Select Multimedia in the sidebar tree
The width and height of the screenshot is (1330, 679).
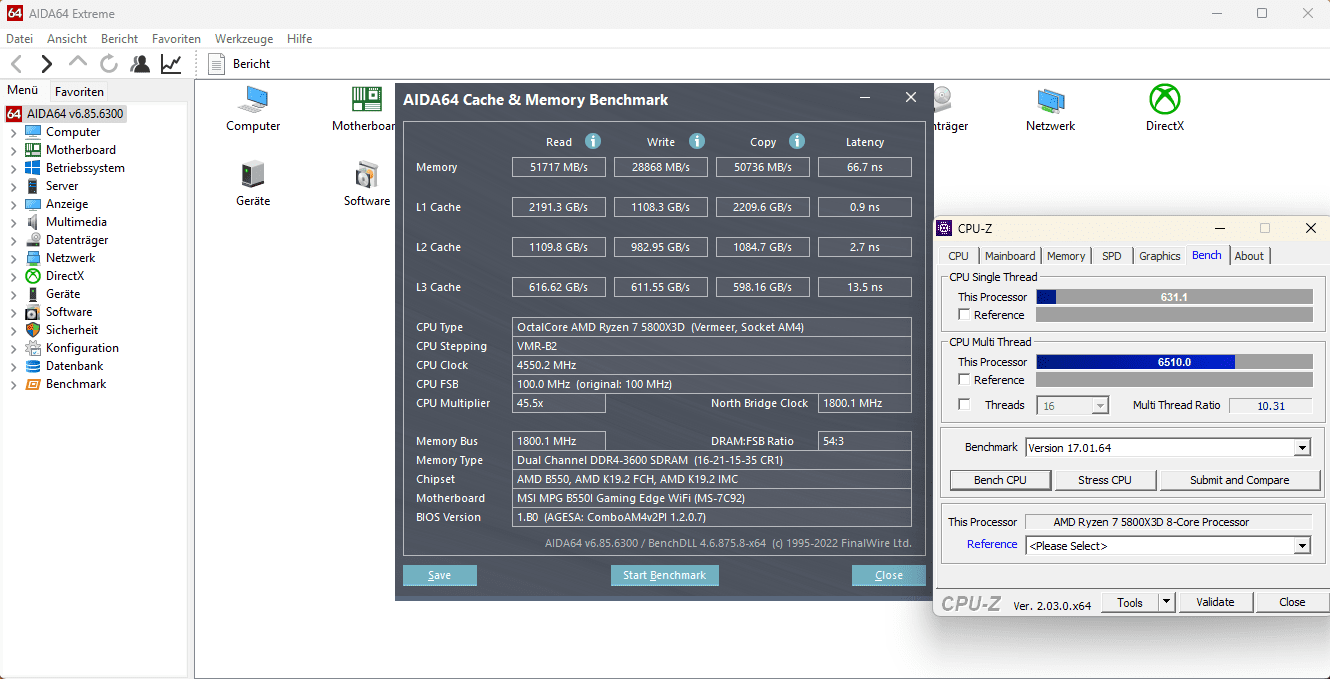(76, 222)
